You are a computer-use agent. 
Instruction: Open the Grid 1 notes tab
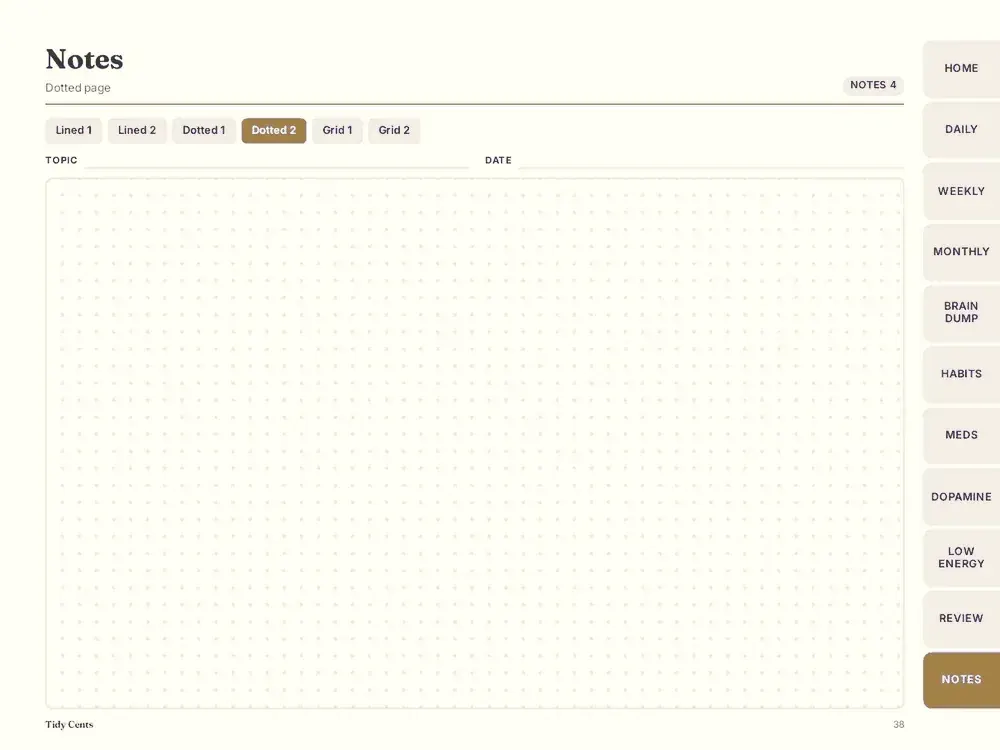(x=337, y=130)
